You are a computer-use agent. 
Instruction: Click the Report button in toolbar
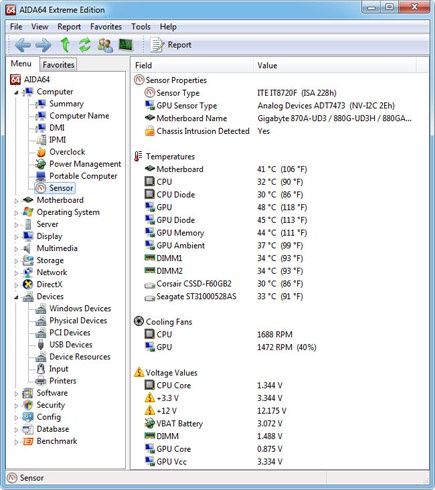pyautogui.click(x=171, y=45)
